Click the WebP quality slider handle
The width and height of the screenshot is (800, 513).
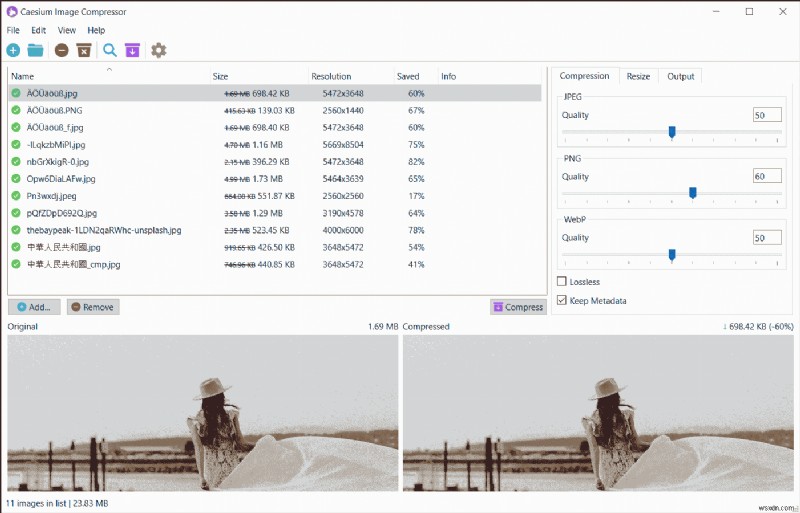[672, 254]
